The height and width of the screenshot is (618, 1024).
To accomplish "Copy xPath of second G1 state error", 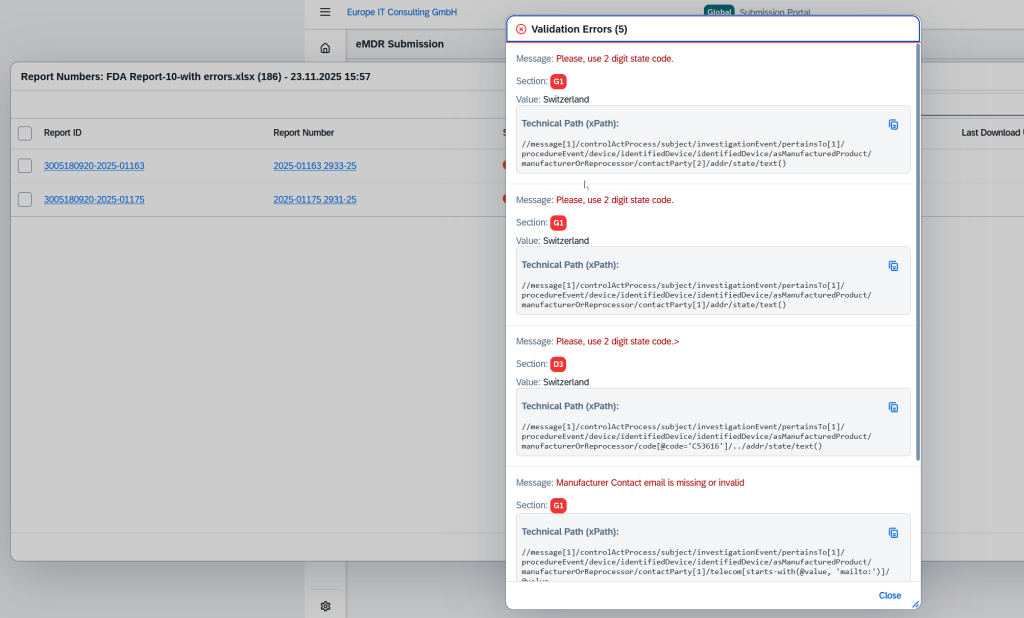I will click(893, 266).
